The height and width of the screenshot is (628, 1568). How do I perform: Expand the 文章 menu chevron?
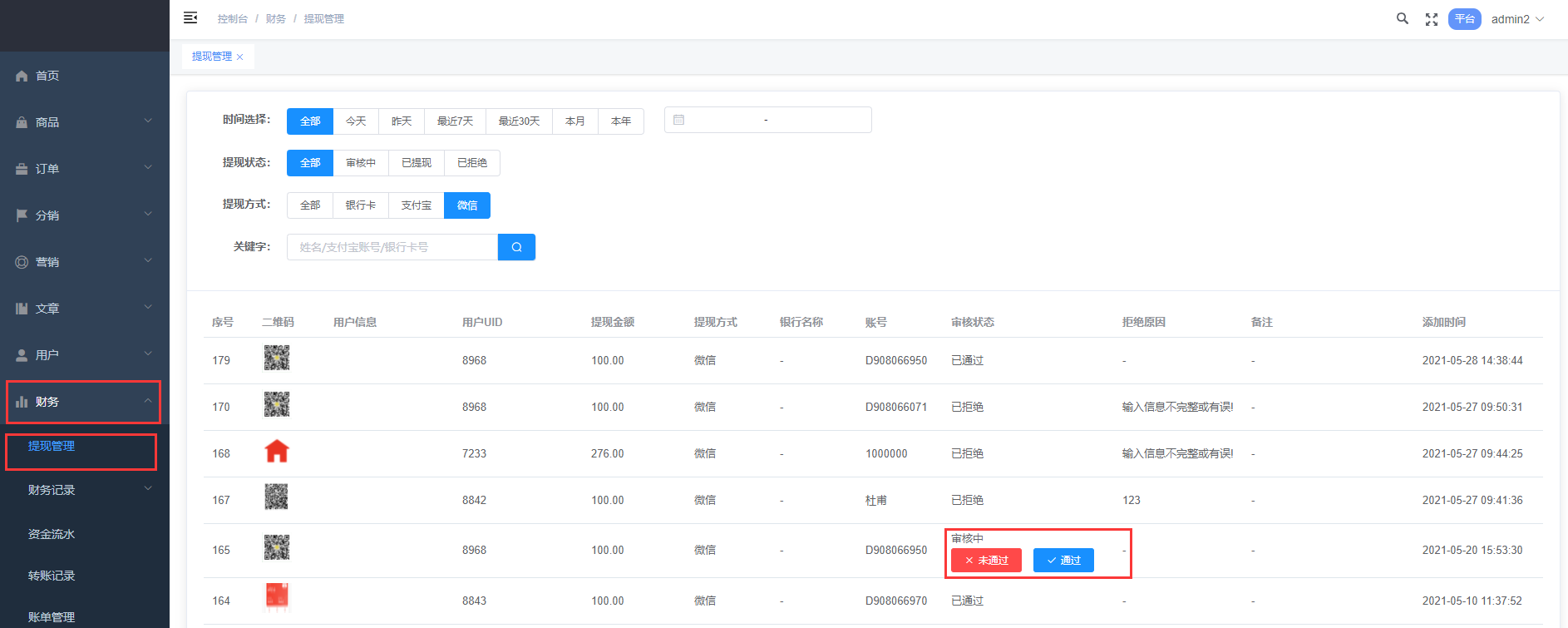coord(148,307)
